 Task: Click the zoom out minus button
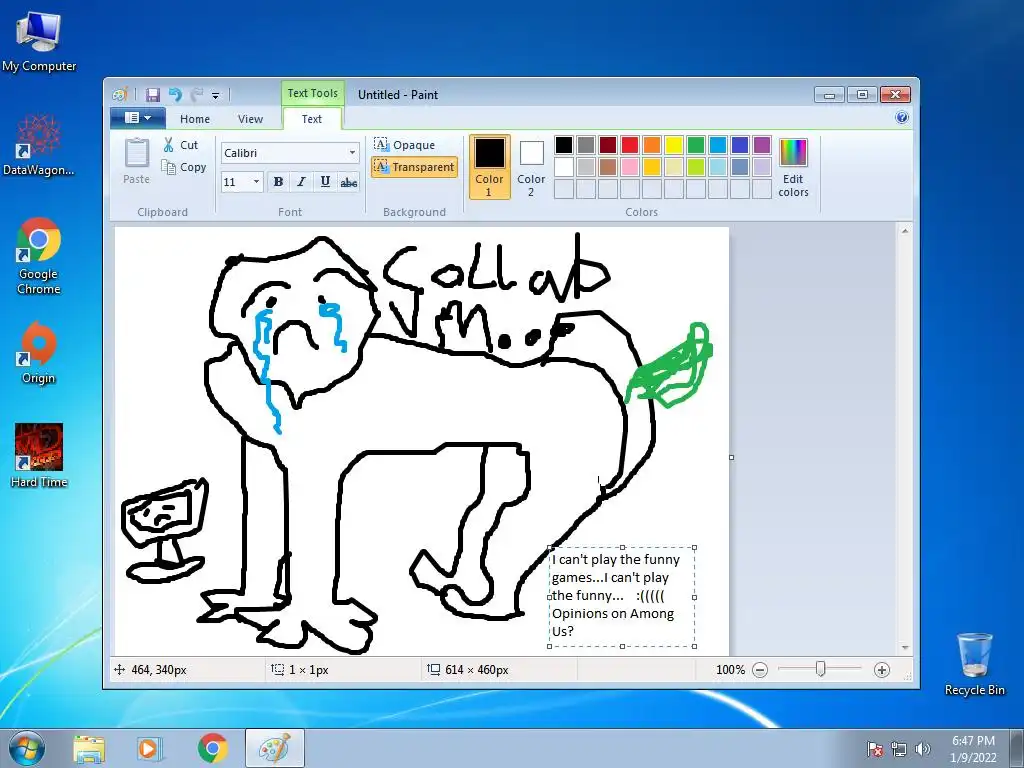[x=760, y=669]
